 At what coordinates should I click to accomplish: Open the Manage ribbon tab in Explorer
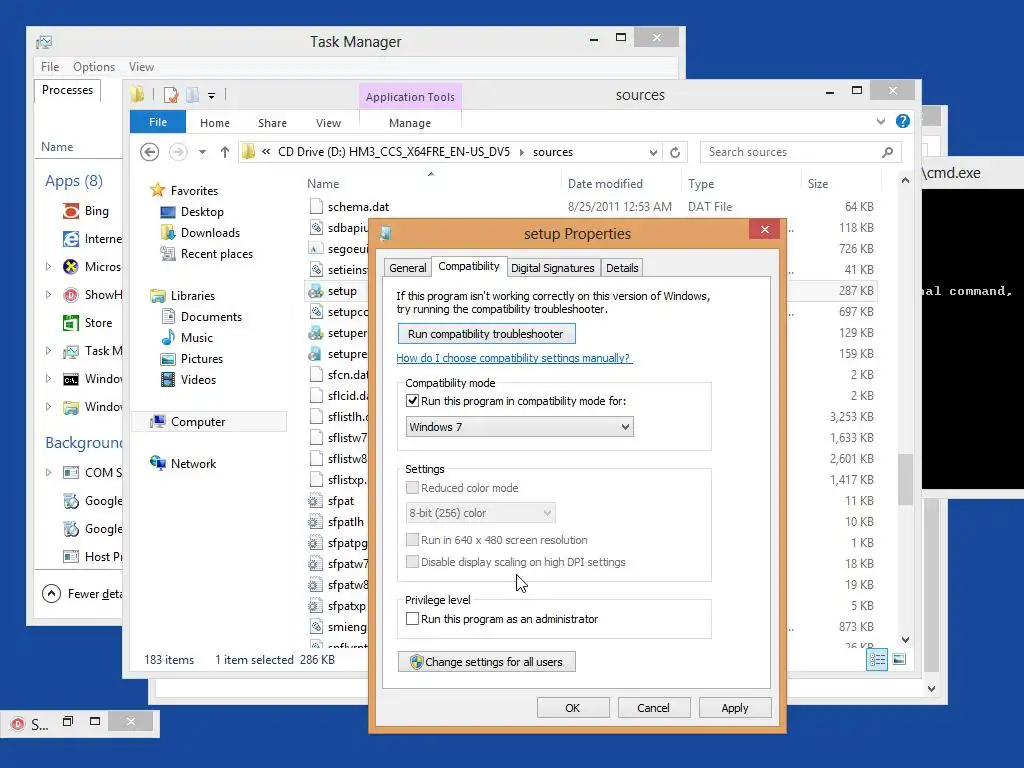click(x=409, y=123)
